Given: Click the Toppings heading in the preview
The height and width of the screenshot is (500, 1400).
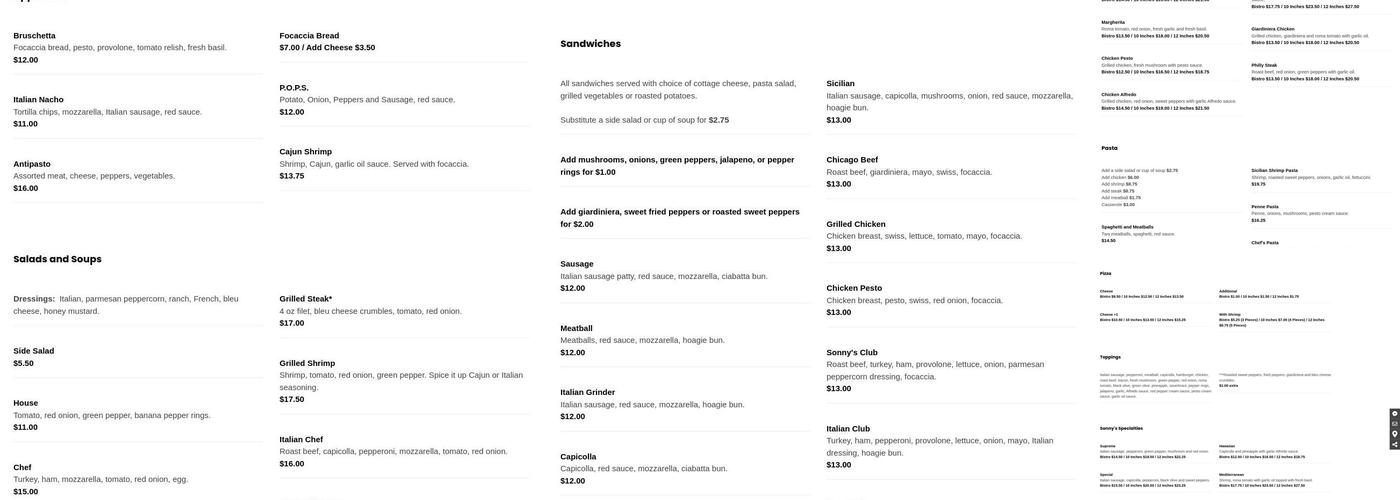Looking at the screenshot, I should coord(1110,357).
